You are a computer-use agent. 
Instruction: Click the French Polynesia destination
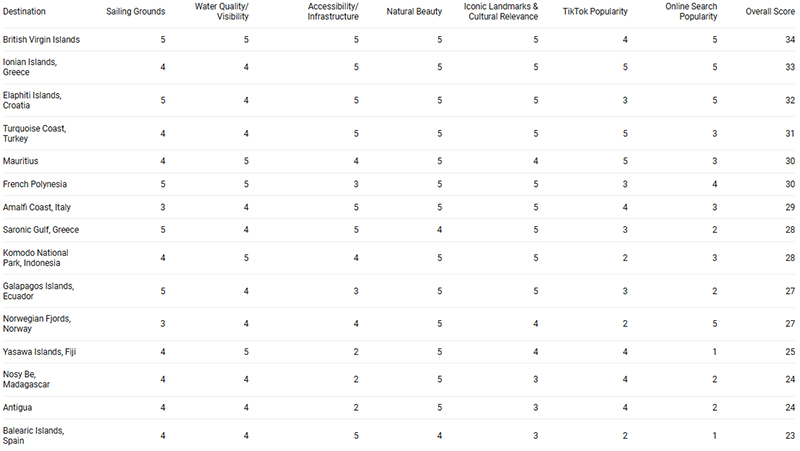(x=35, y=184)
